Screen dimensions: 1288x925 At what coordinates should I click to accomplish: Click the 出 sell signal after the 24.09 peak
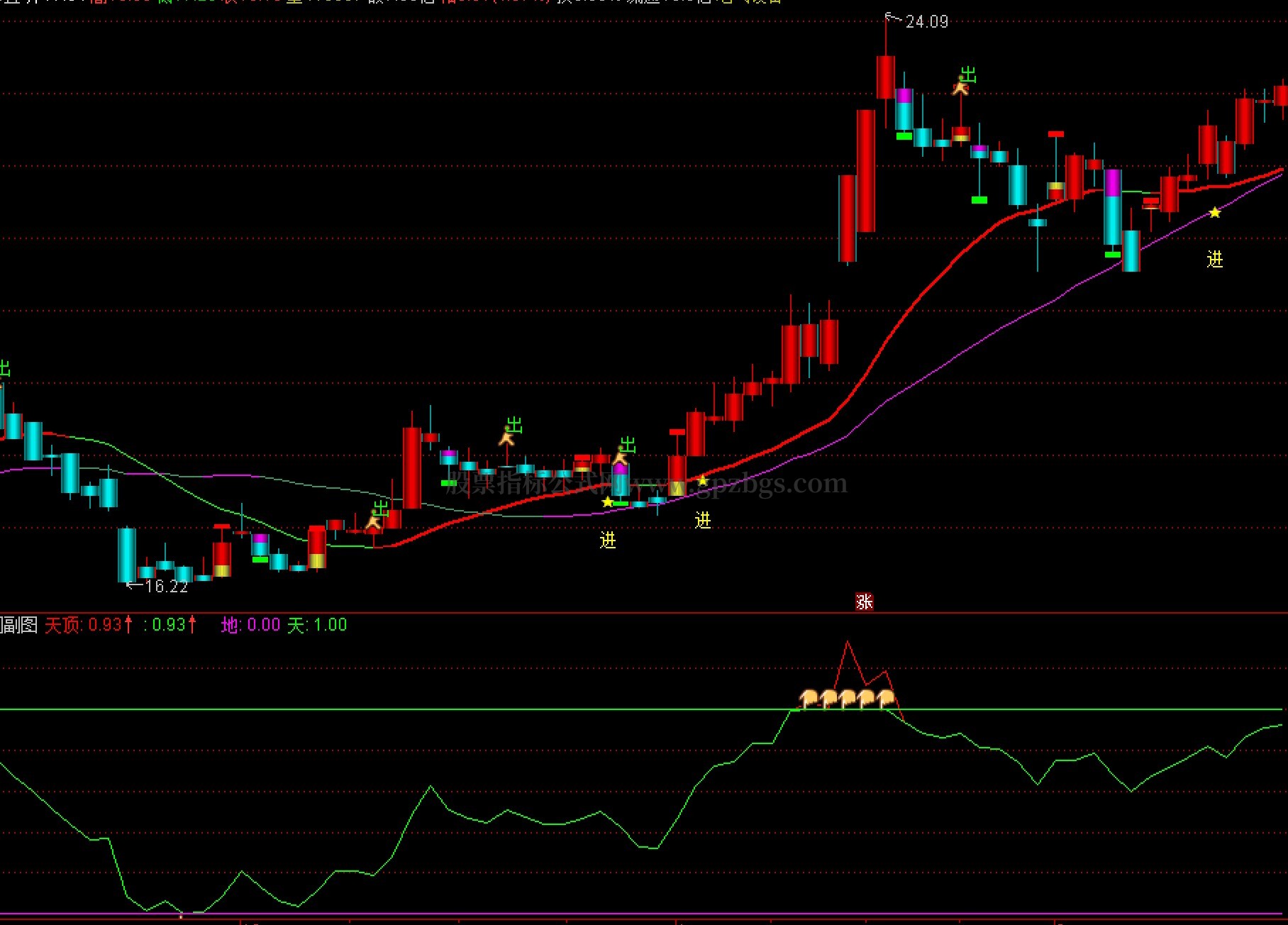point(968,74)
